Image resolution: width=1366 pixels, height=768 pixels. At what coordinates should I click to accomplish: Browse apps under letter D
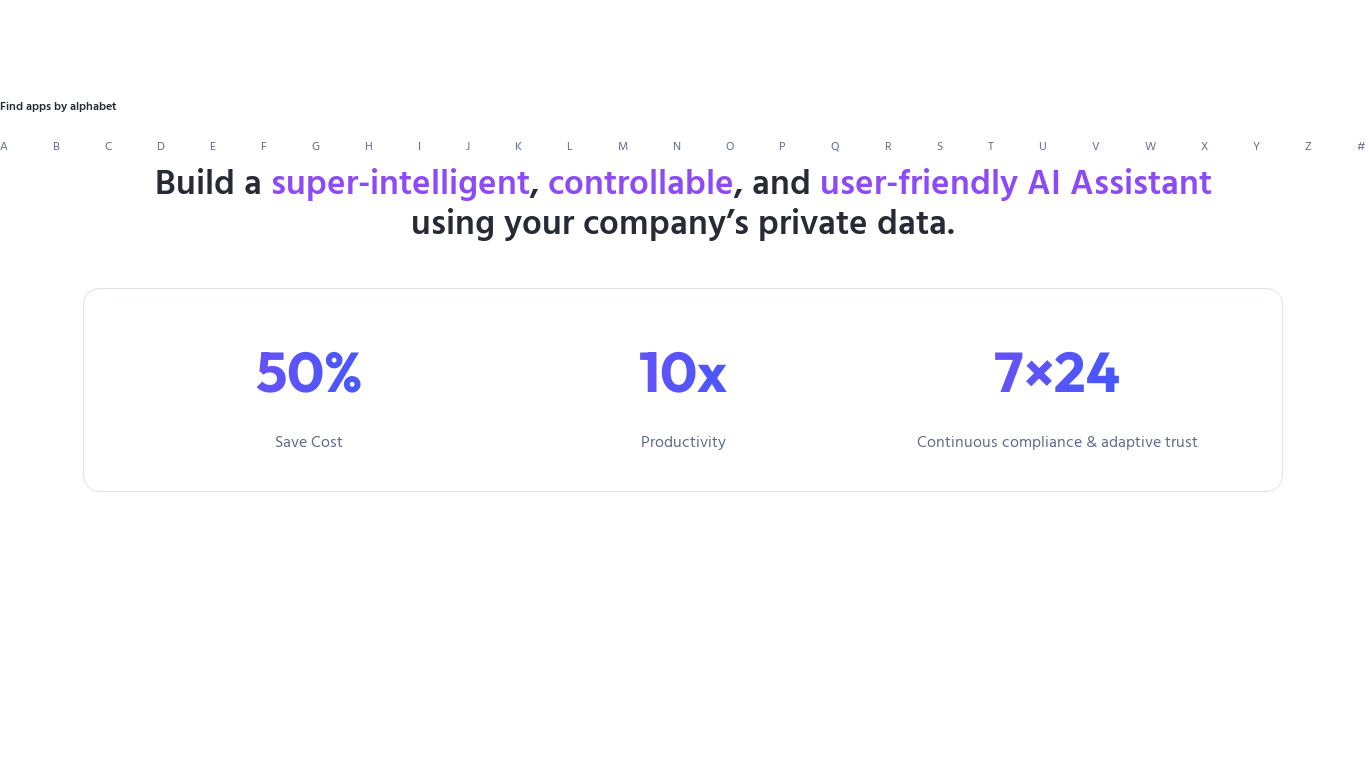(x=160, y=146)
